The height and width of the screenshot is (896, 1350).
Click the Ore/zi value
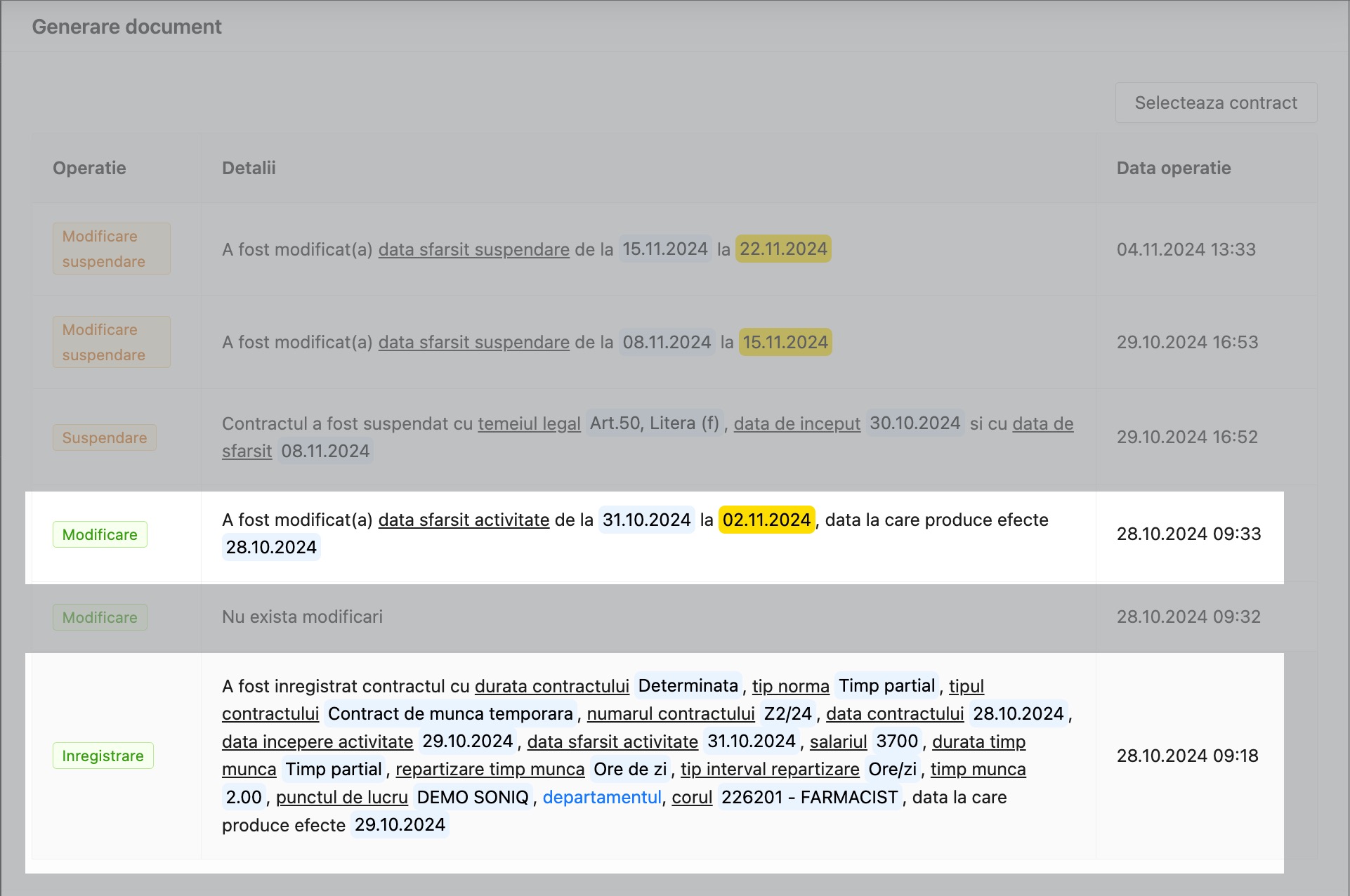coord(892,769)
